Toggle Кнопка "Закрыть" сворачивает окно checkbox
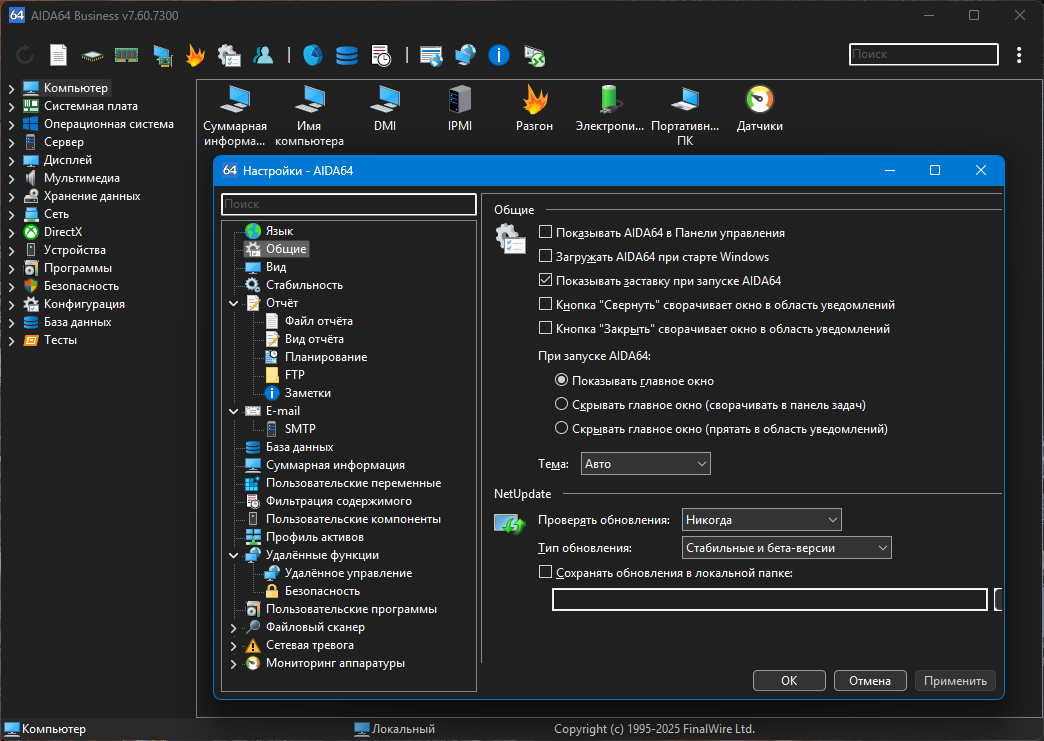The height and width of the screenshot is (741, 1044). coord(545,328)
